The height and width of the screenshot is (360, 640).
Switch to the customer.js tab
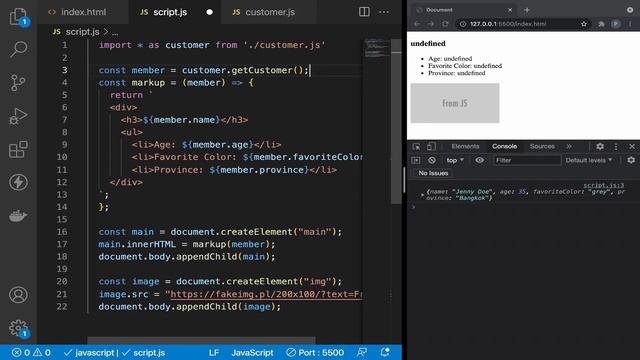270,12
